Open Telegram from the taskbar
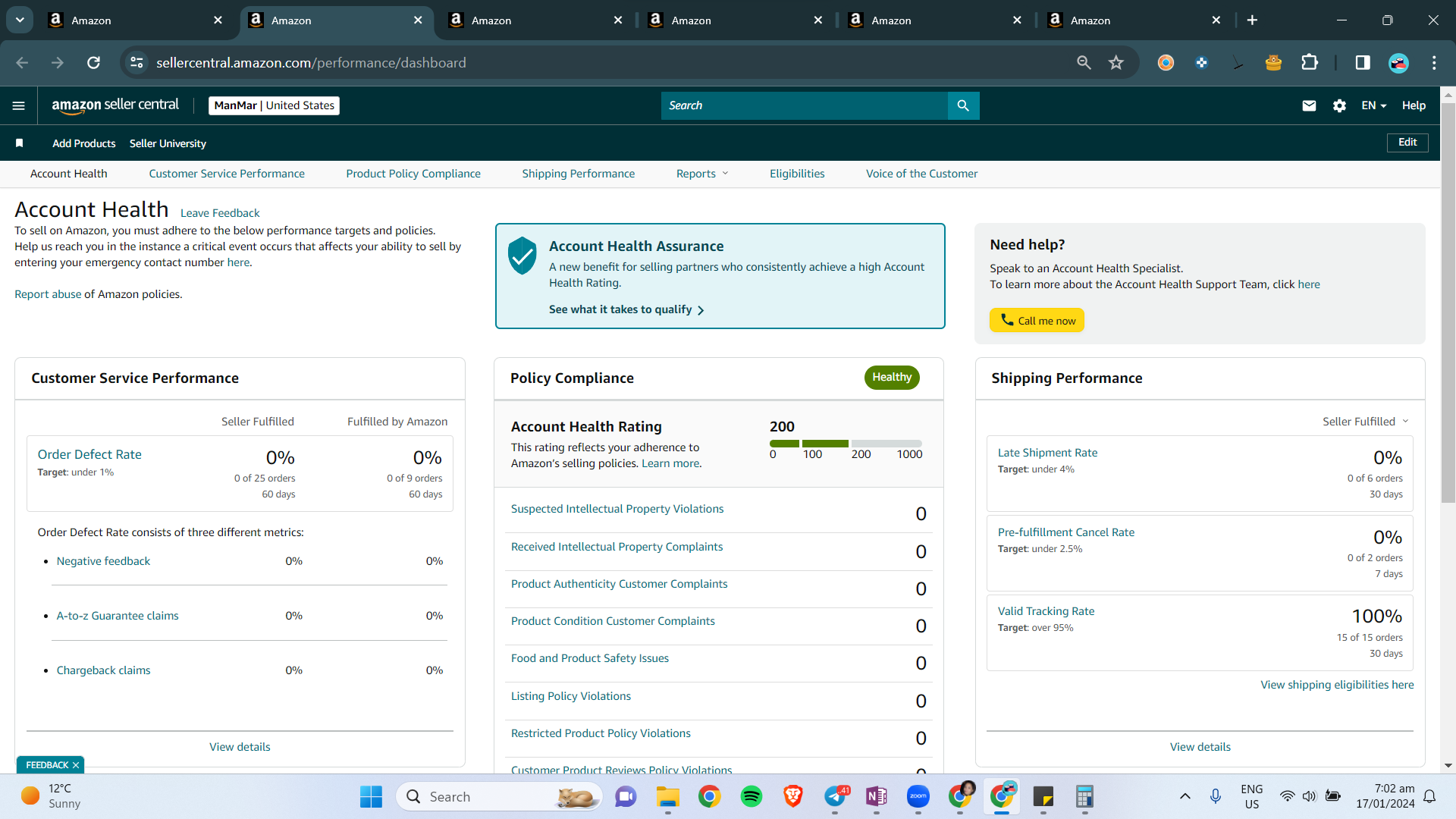Image resolution: width=1456 pixels, height=819 pixels. [836, 796]
